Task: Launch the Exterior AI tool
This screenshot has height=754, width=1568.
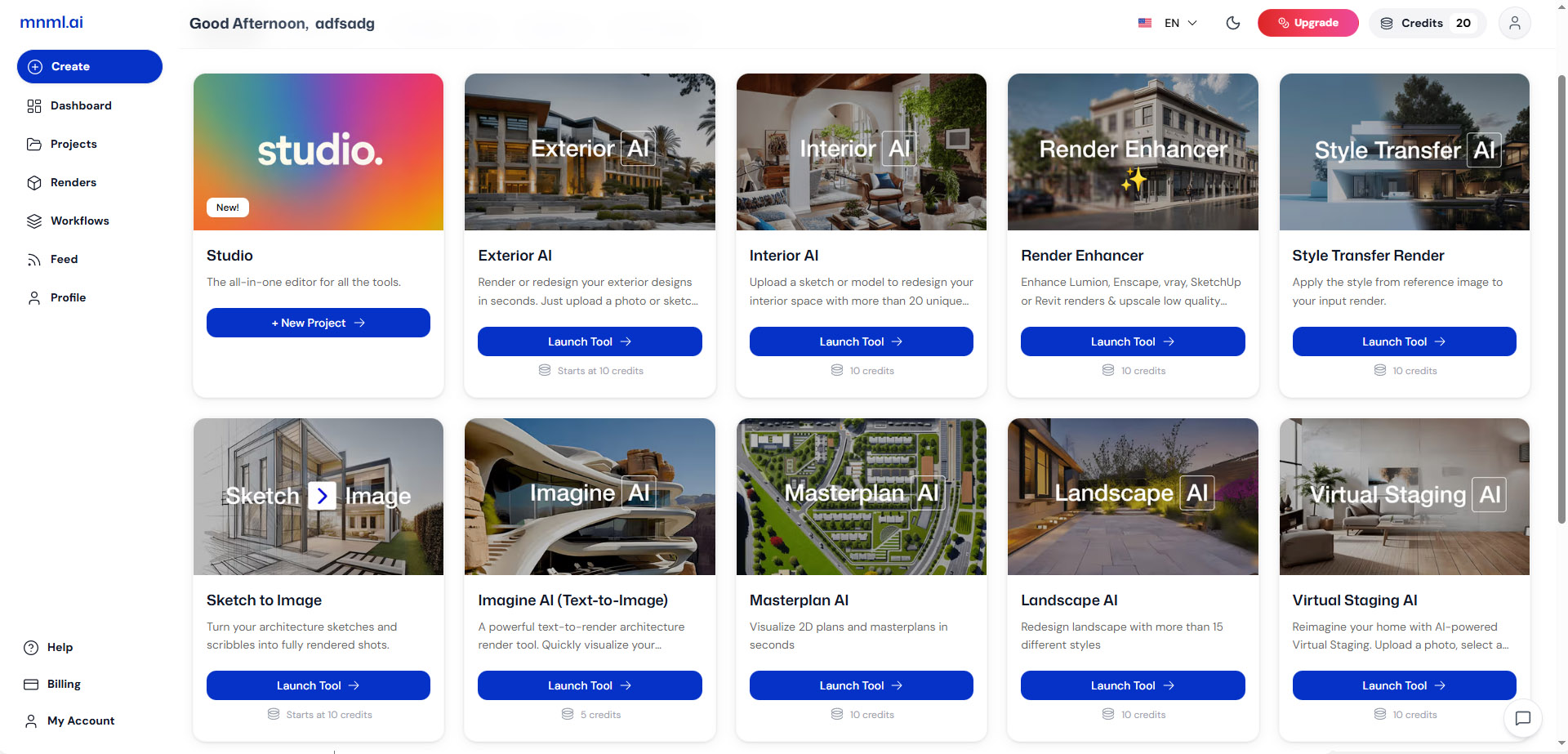Action: (x=590, y=341)
